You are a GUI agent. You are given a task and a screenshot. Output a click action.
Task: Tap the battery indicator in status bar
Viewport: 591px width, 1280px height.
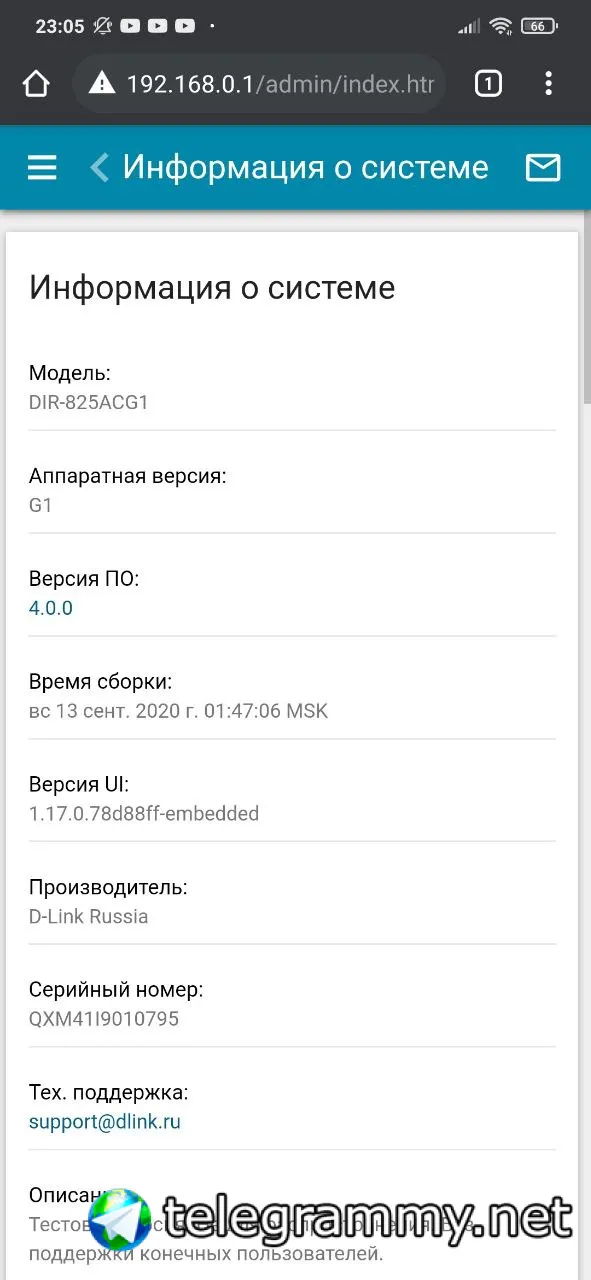pos(539,27)
